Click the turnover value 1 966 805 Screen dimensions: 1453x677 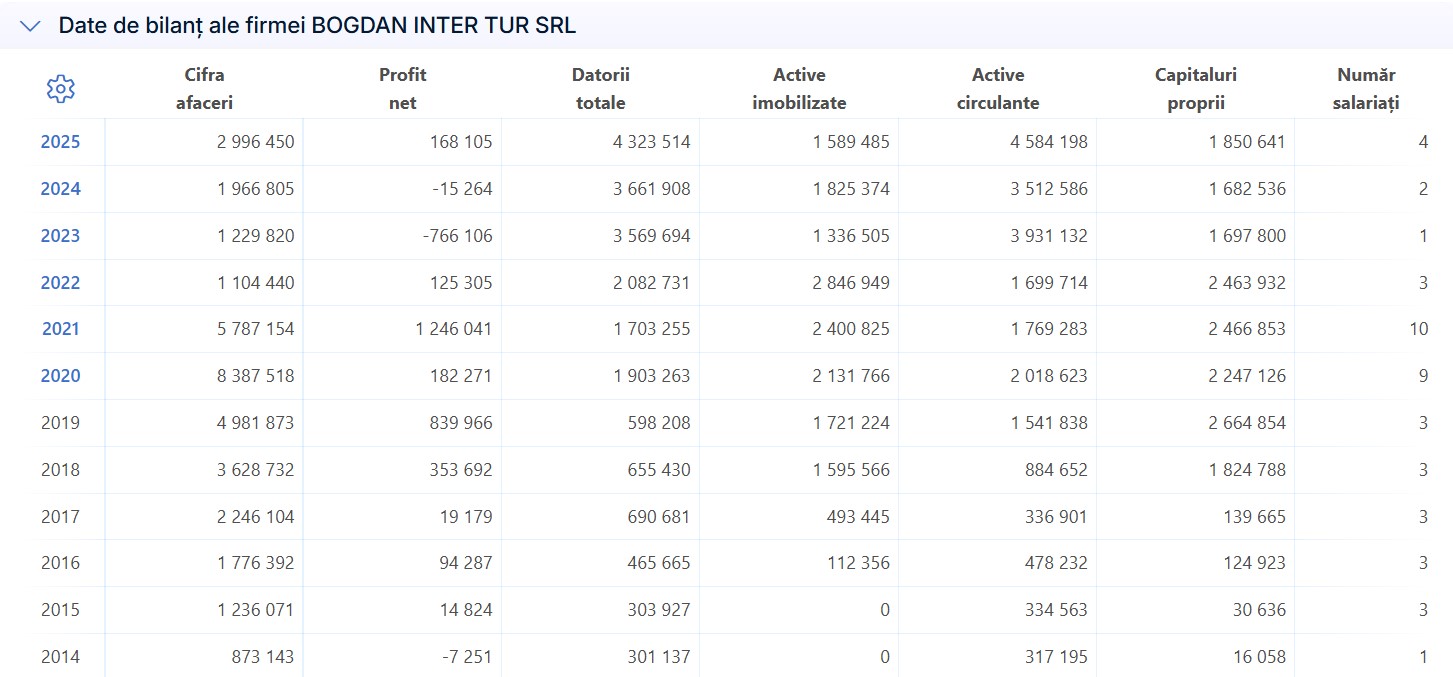(256, 189)
